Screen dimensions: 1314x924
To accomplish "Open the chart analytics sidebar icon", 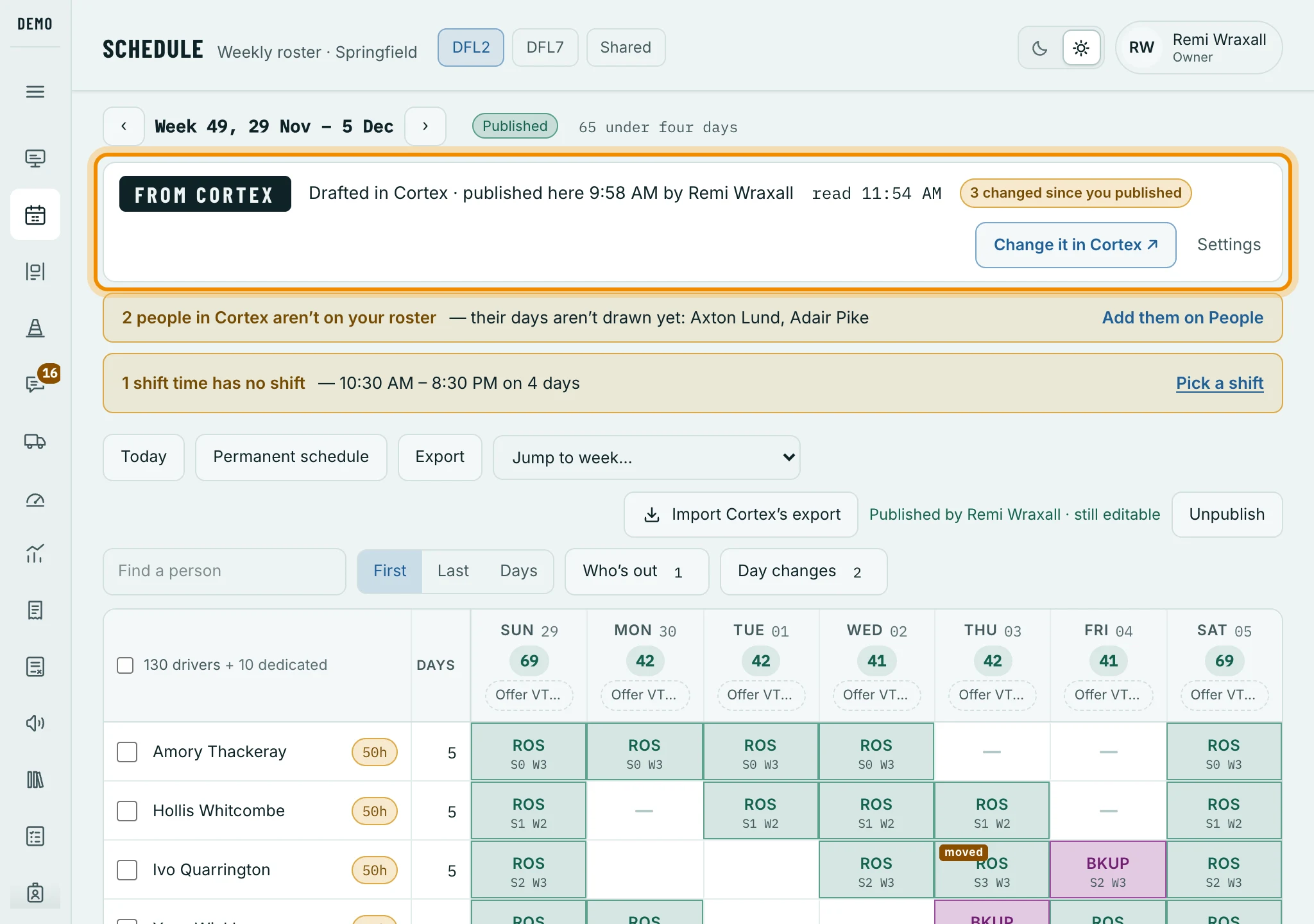I will tap(35, 554).
